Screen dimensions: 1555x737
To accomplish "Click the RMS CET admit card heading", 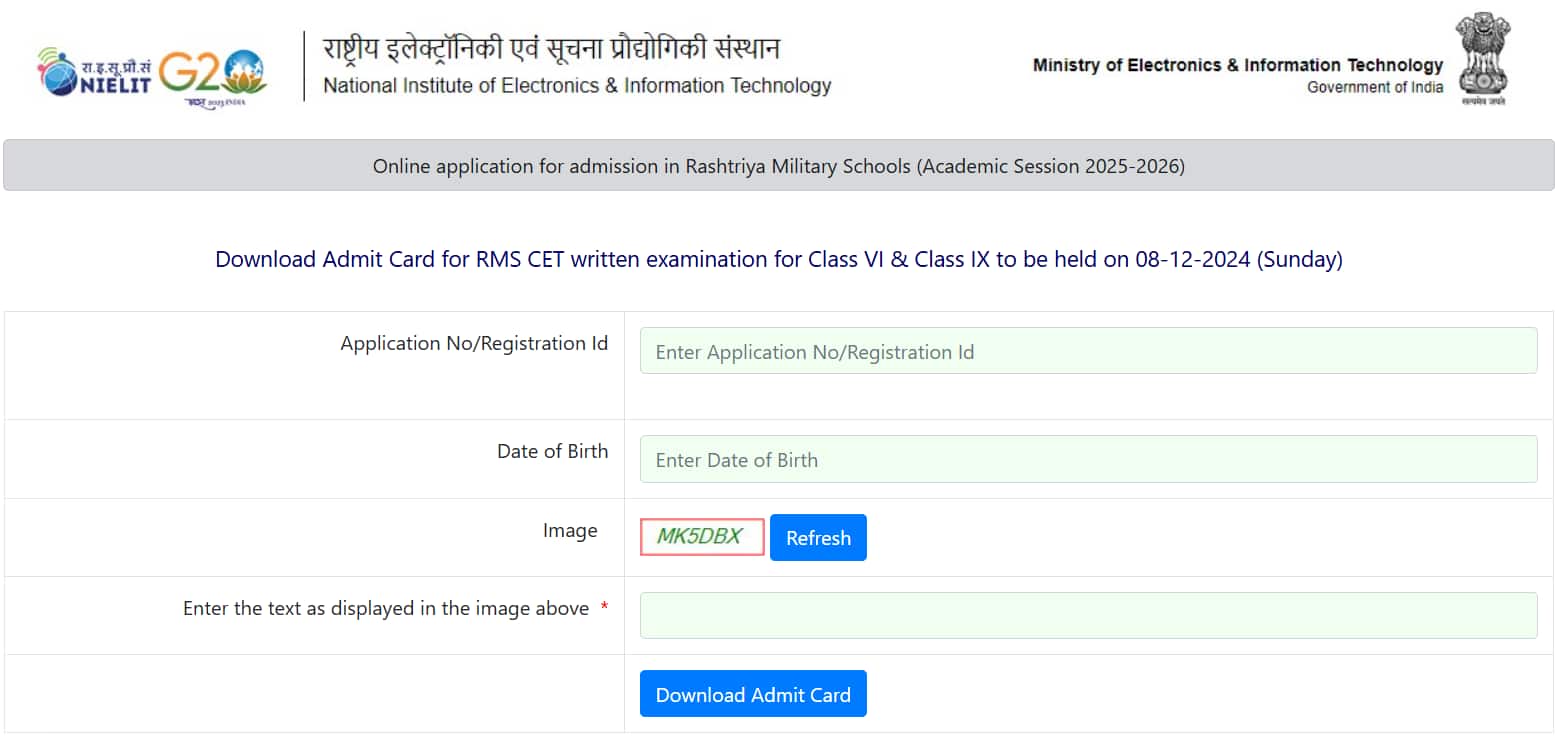I will tap(778, 259).
